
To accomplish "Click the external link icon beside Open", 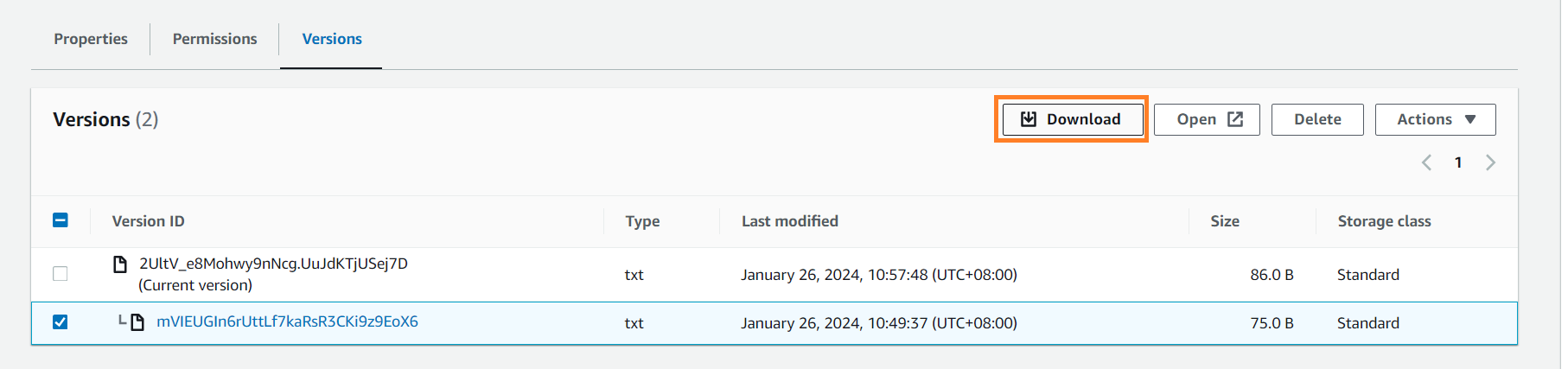I will 1235,119.
